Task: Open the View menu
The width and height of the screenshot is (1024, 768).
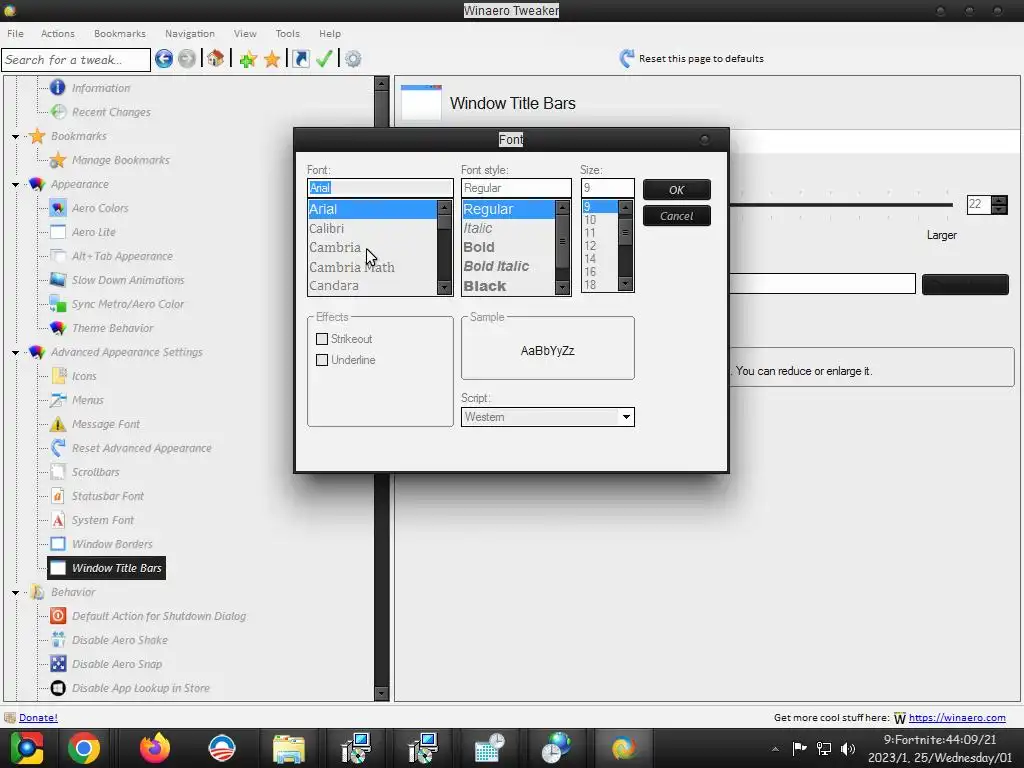Action: [245, 33]
